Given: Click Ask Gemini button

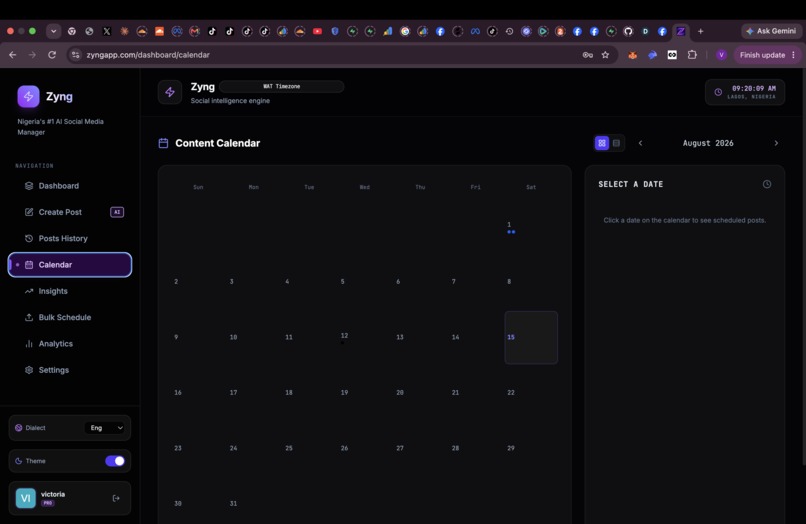Looking at the screenshot, I should tap(771, 31).
